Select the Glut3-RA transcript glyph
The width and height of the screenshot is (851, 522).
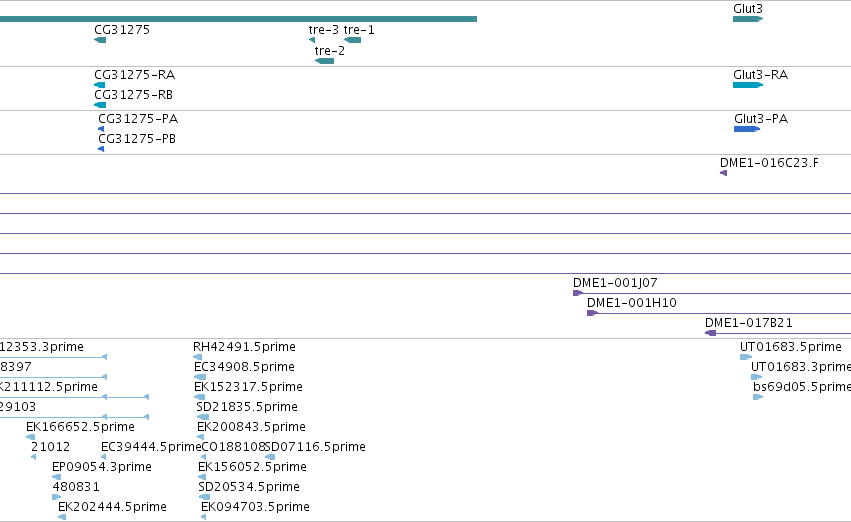coord(748,85)
